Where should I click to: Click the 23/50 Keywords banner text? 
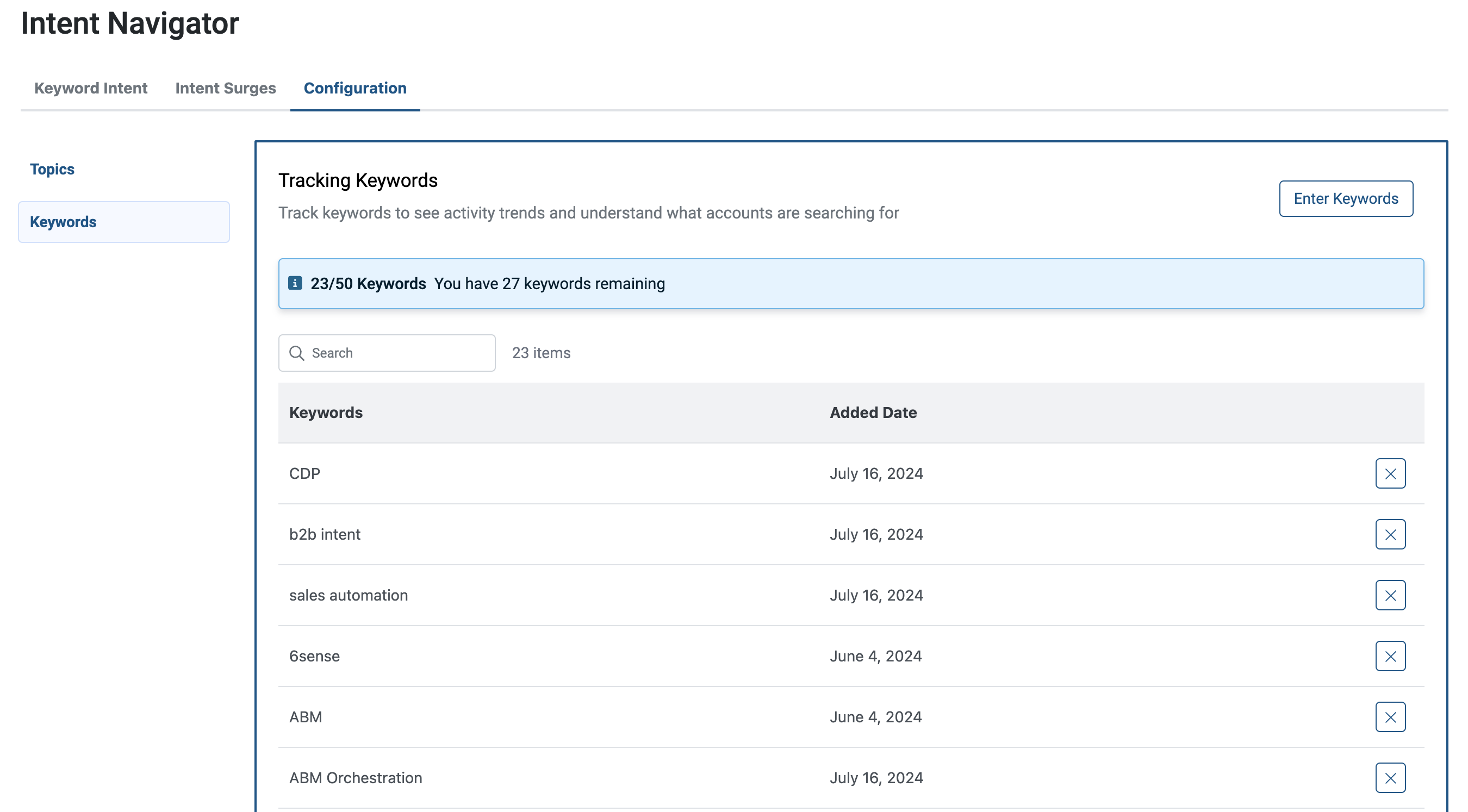(x=368, y=284)
